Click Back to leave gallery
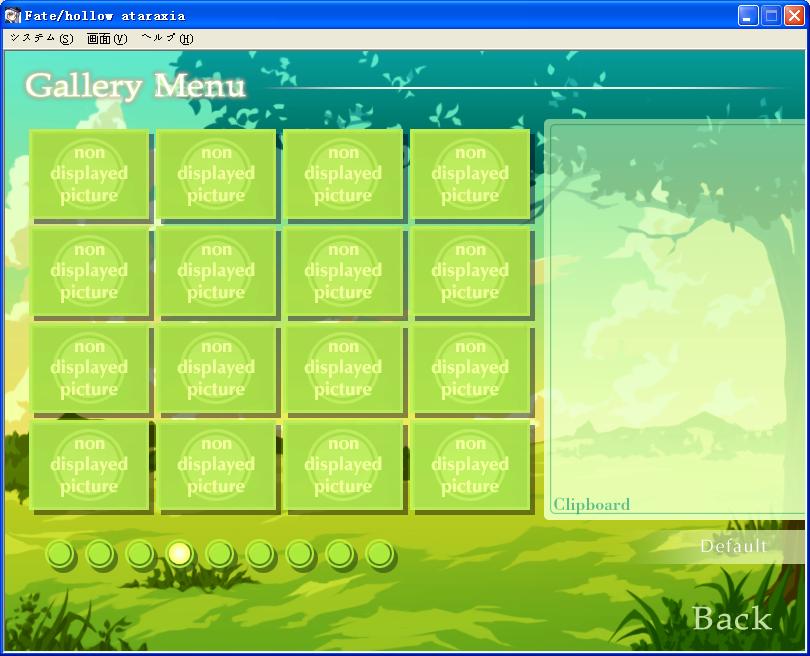 [x=732, y=618]
